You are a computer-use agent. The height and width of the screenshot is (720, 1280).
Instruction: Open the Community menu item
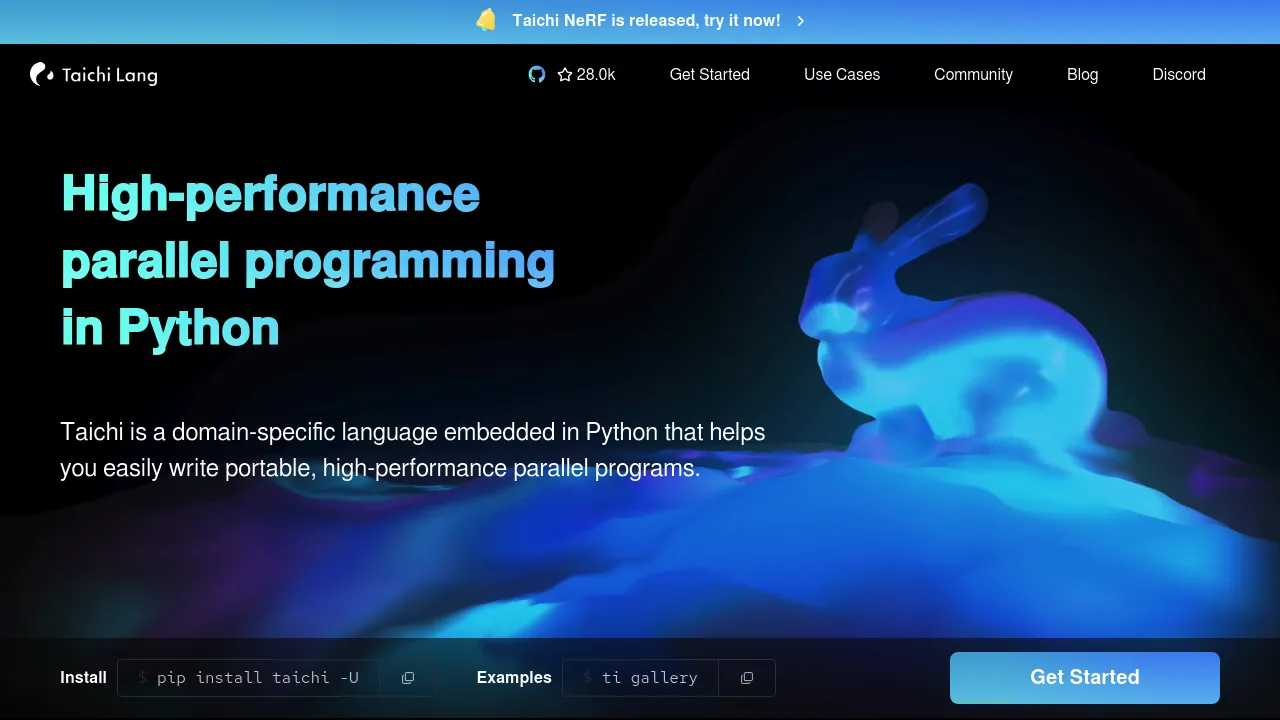tap(973, 74)
